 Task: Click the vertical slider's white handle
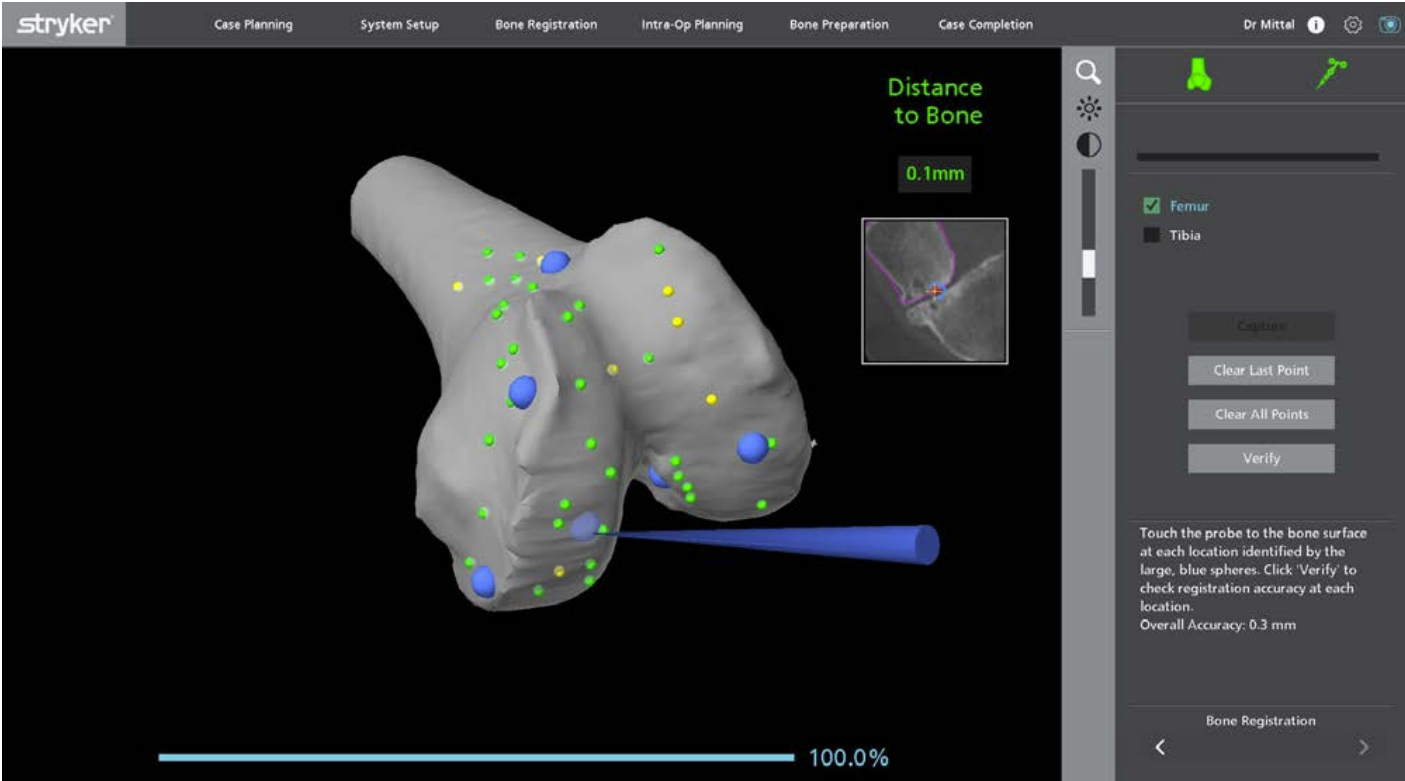point(1088,263)
